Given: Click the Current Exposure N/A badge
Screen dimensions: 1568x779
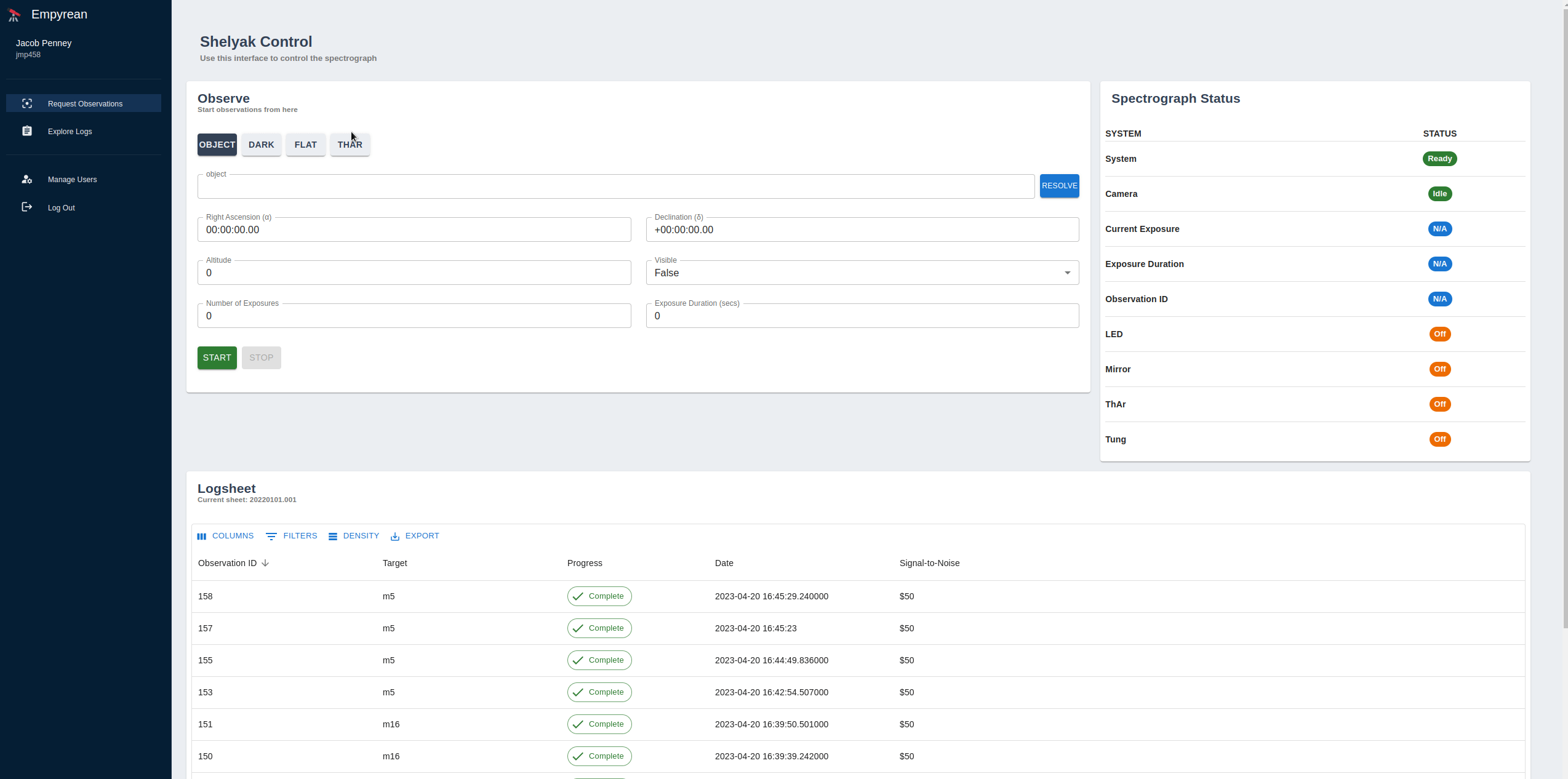Looking at the screenshot, I should pos(1439,229).
